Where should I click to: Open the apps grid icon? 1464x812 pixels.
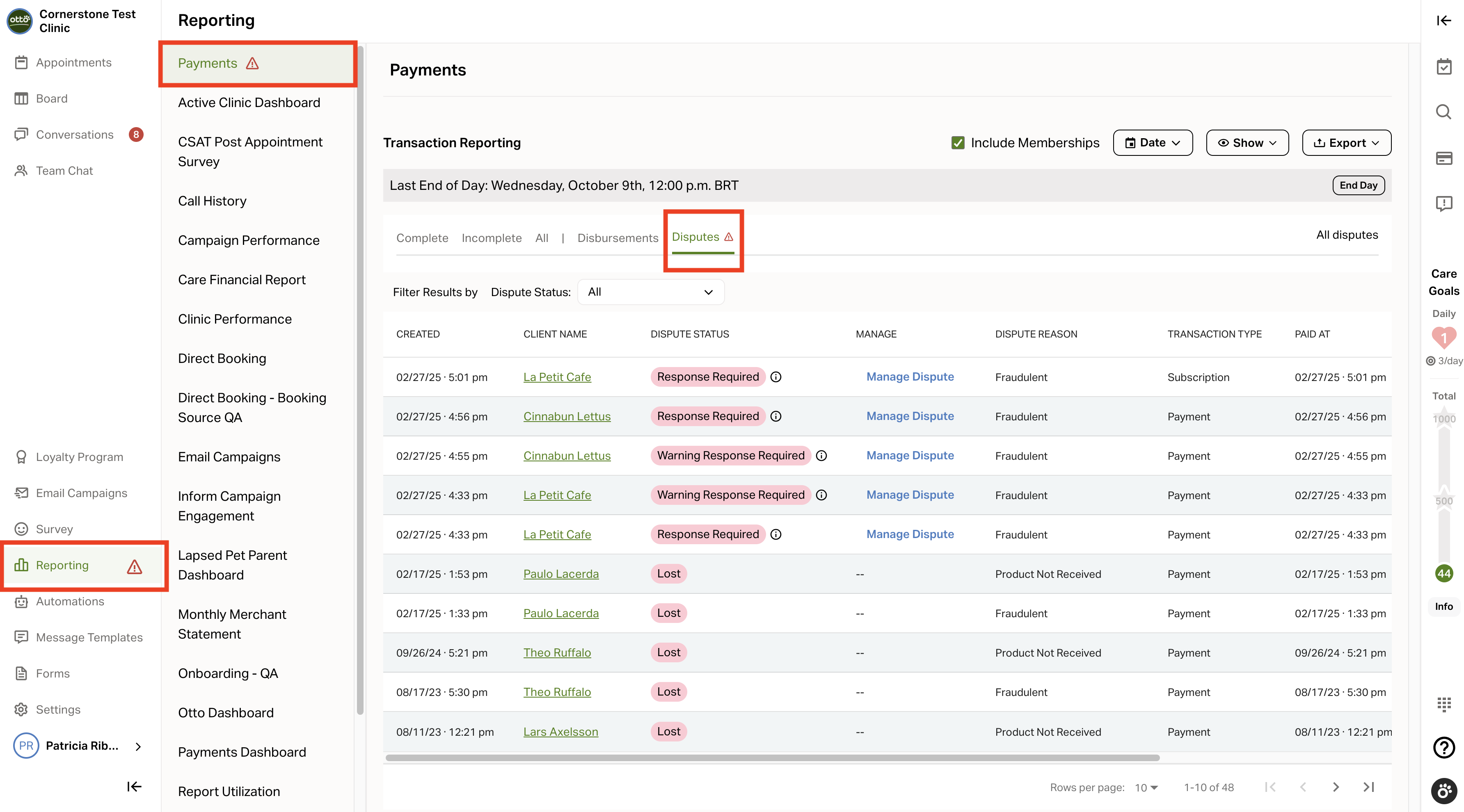pos(1444,704)
